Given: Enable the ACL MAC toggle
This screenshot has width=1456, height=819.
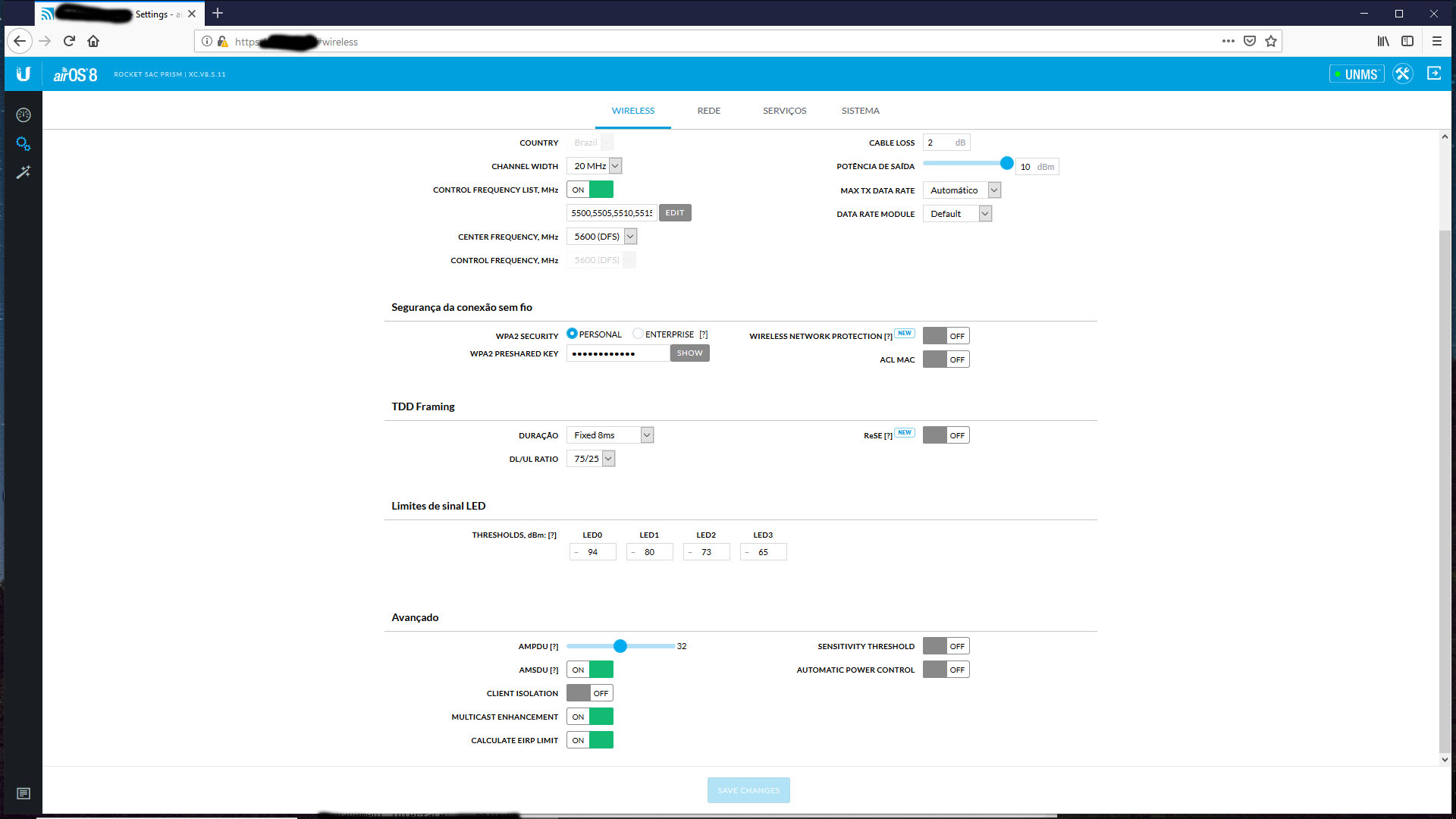Looking at the screenshot, I should 946,359.
